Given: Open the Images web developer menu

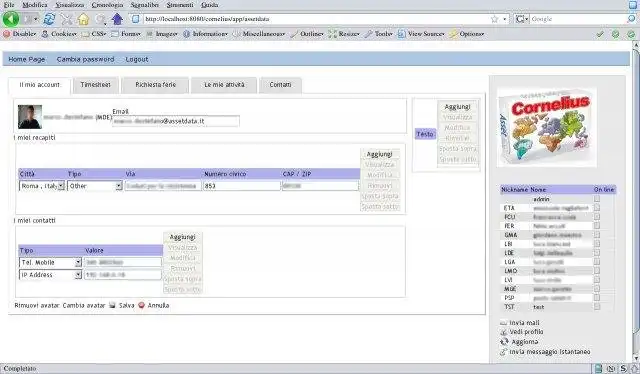Looking at the screenshot, I should [162, 34].
